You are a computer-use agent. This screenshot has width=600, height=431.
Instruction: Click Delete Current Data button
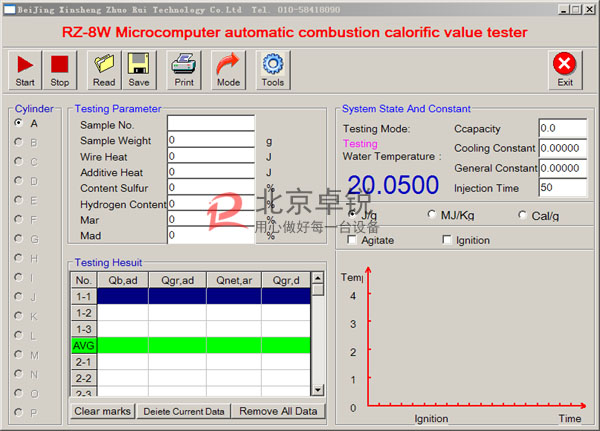click(184, 411)
